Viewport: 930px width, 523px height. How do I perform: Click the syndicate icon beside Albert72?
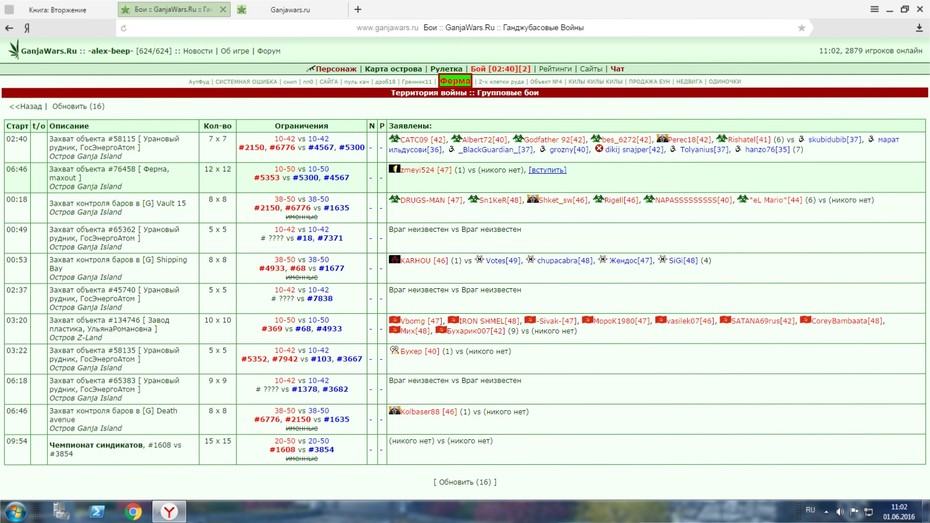(x=456, y=139)
